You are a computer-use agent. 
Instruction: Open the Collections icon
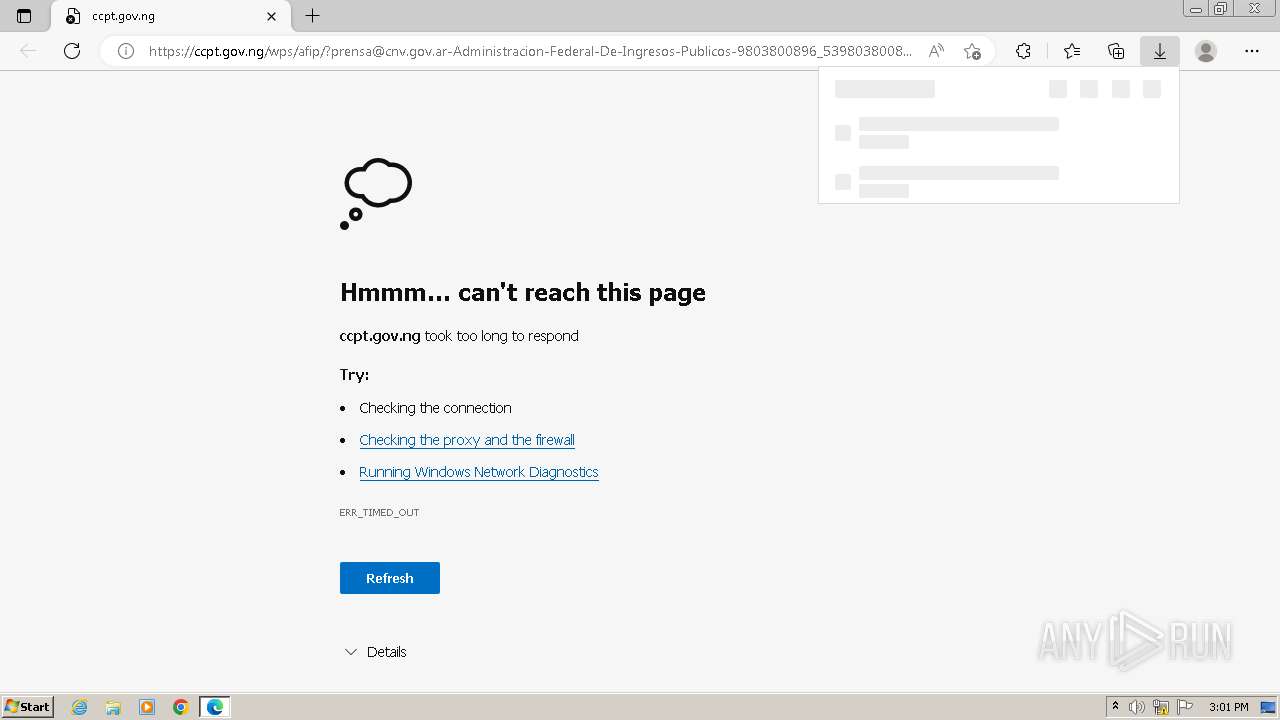(x=1116, y=51)
